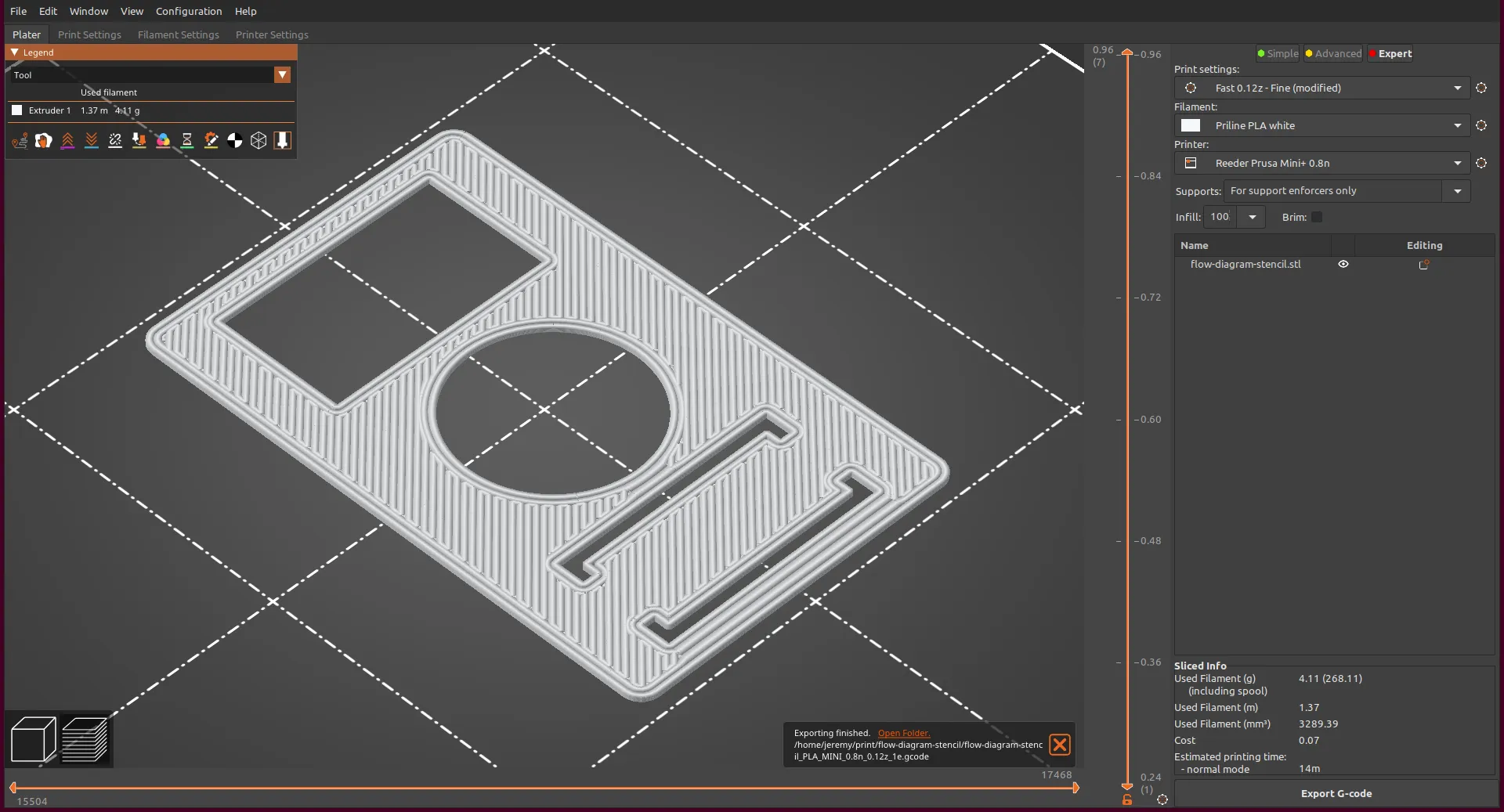The width and height of the screenshot is (1504, 812).
Task: Switch to Filament Settings tab
Action: click(178, 34)
